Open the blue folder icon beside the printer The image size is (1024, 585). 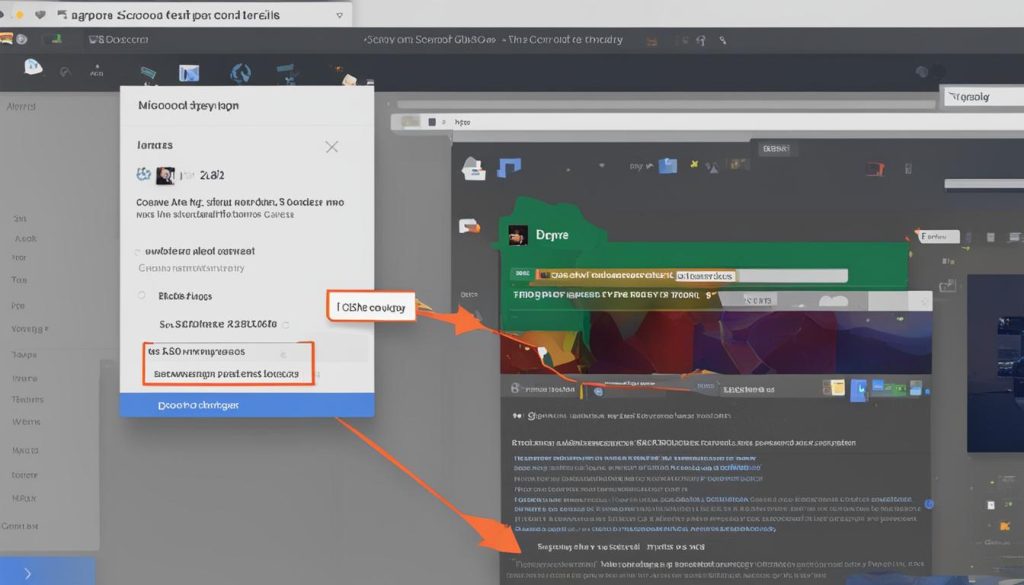pos(509,168)
